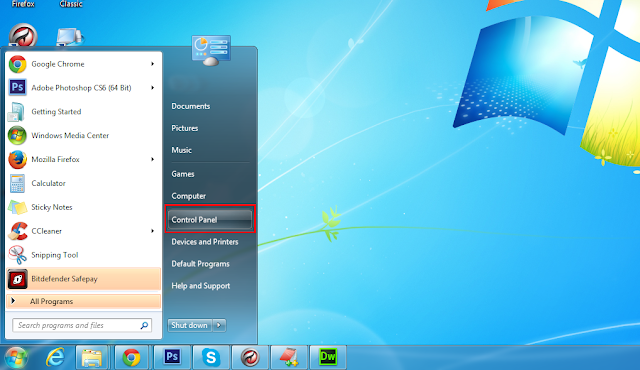
Task: Launch Windows Media Center
Action: click(x=84, y=135)
